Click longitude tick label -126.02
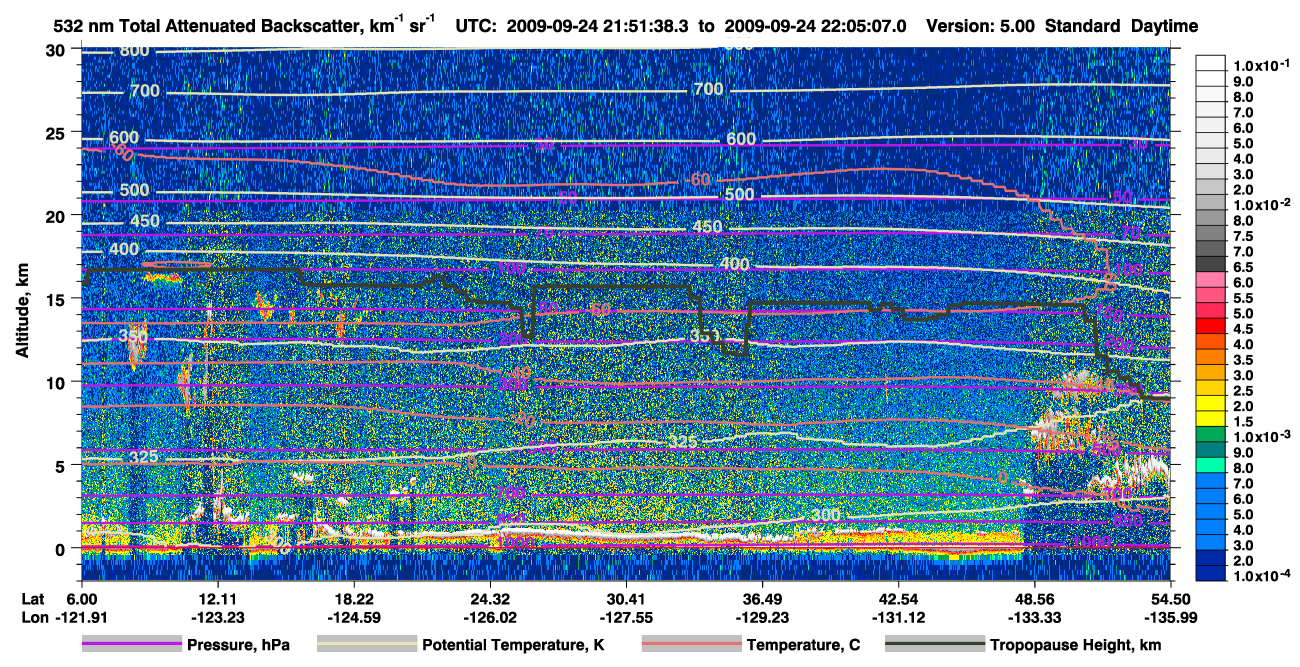 (489, 617)
